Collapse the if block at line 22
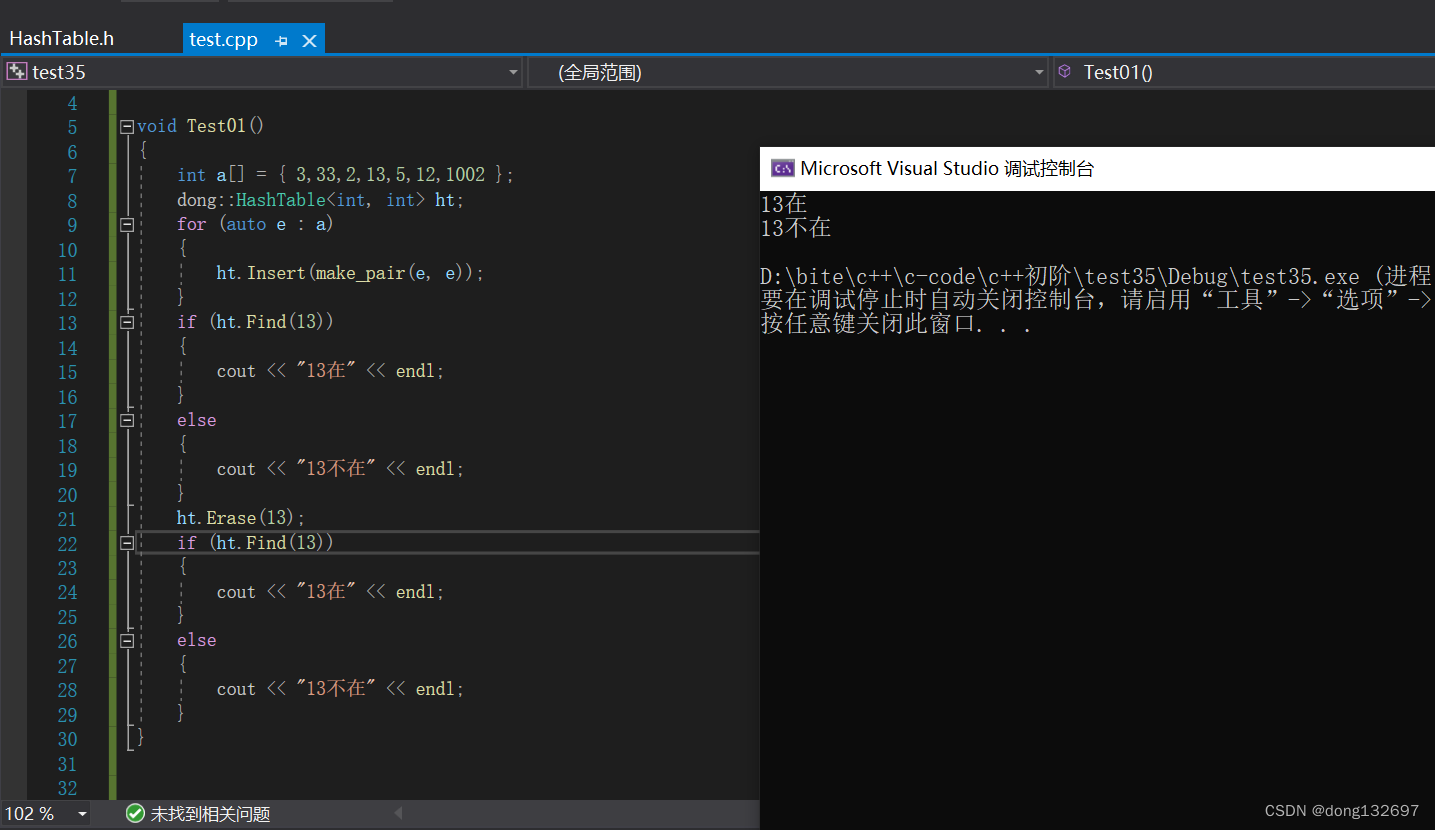 [x=127, y=543]
